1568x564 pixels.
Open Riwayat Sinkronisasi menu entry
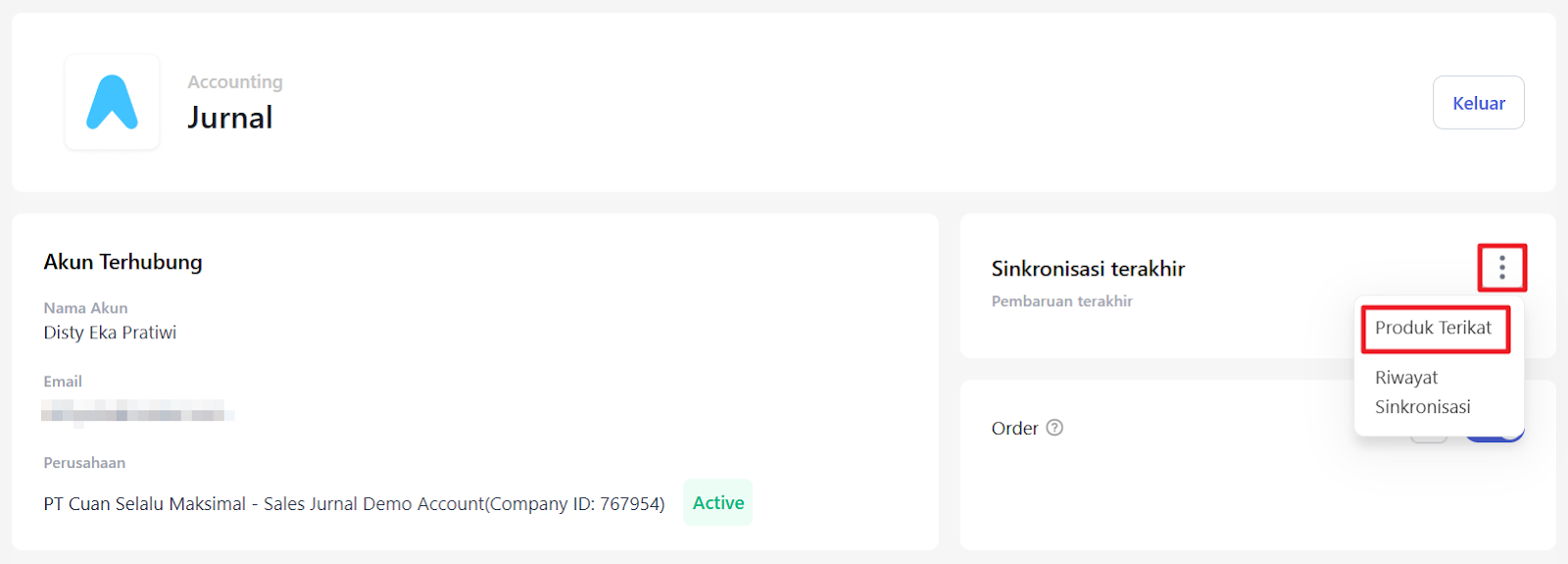pos(1422,392)
